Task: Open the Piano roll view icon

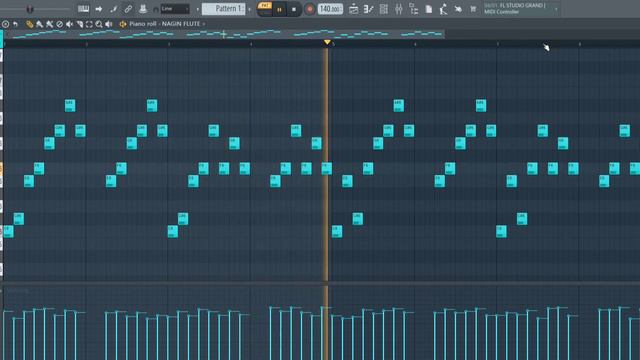Action: coord(368,9)
